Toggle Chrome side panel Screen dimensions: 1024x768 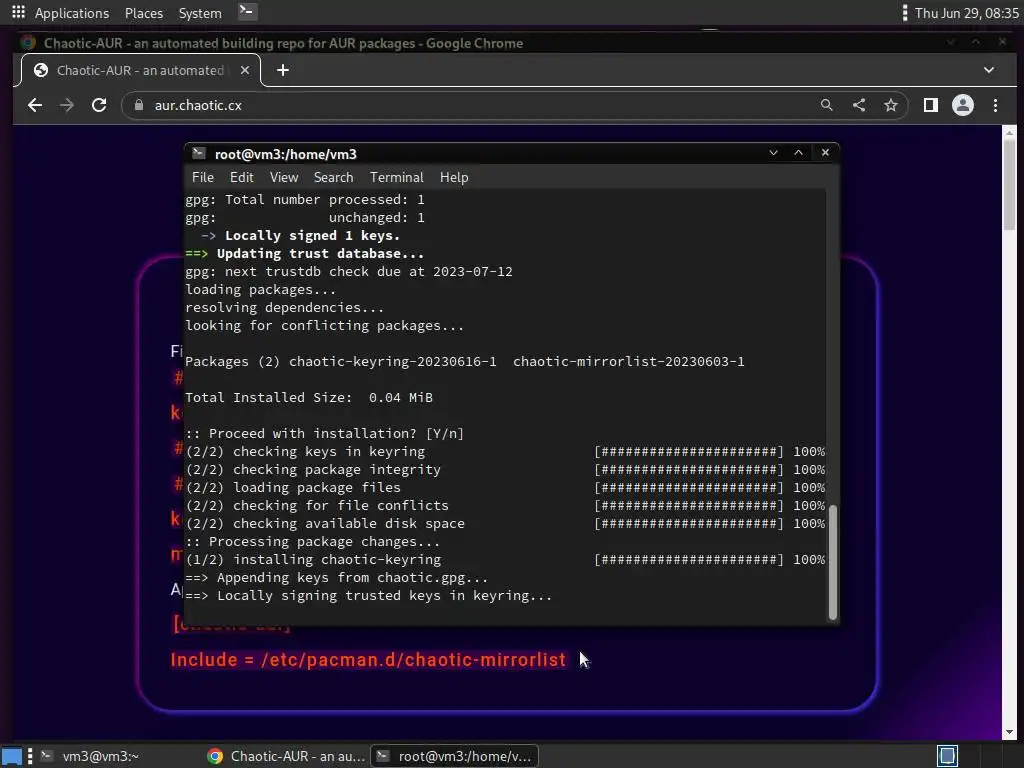click(x=931, y=105)
